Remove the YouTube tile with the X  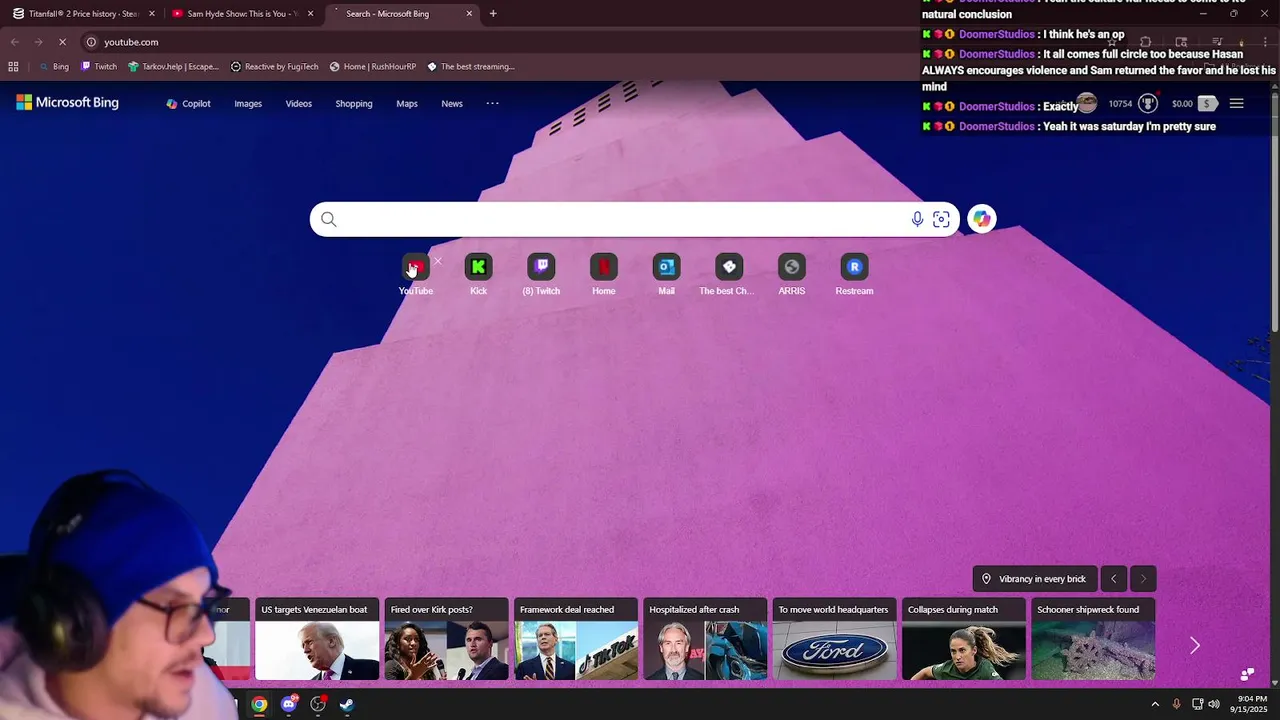tap(437, 261)
